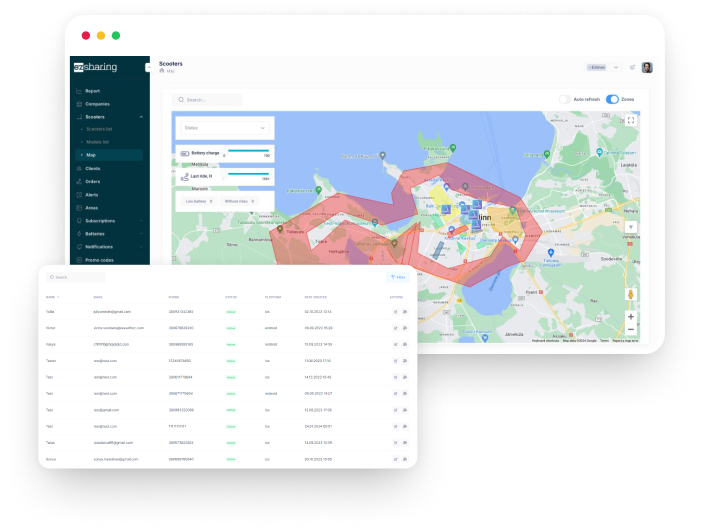Screen dimensions: 703x532
Task: Click the search field above the clients table
Action: click(76, 277)
